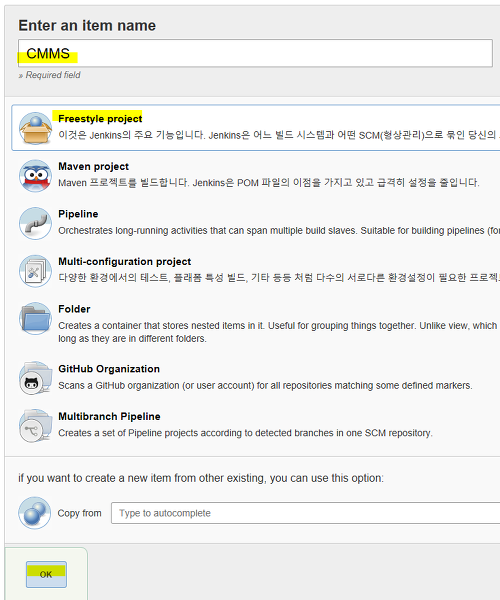
Task: Select the GitHub Organization title
Action: [x=109, y=368]
